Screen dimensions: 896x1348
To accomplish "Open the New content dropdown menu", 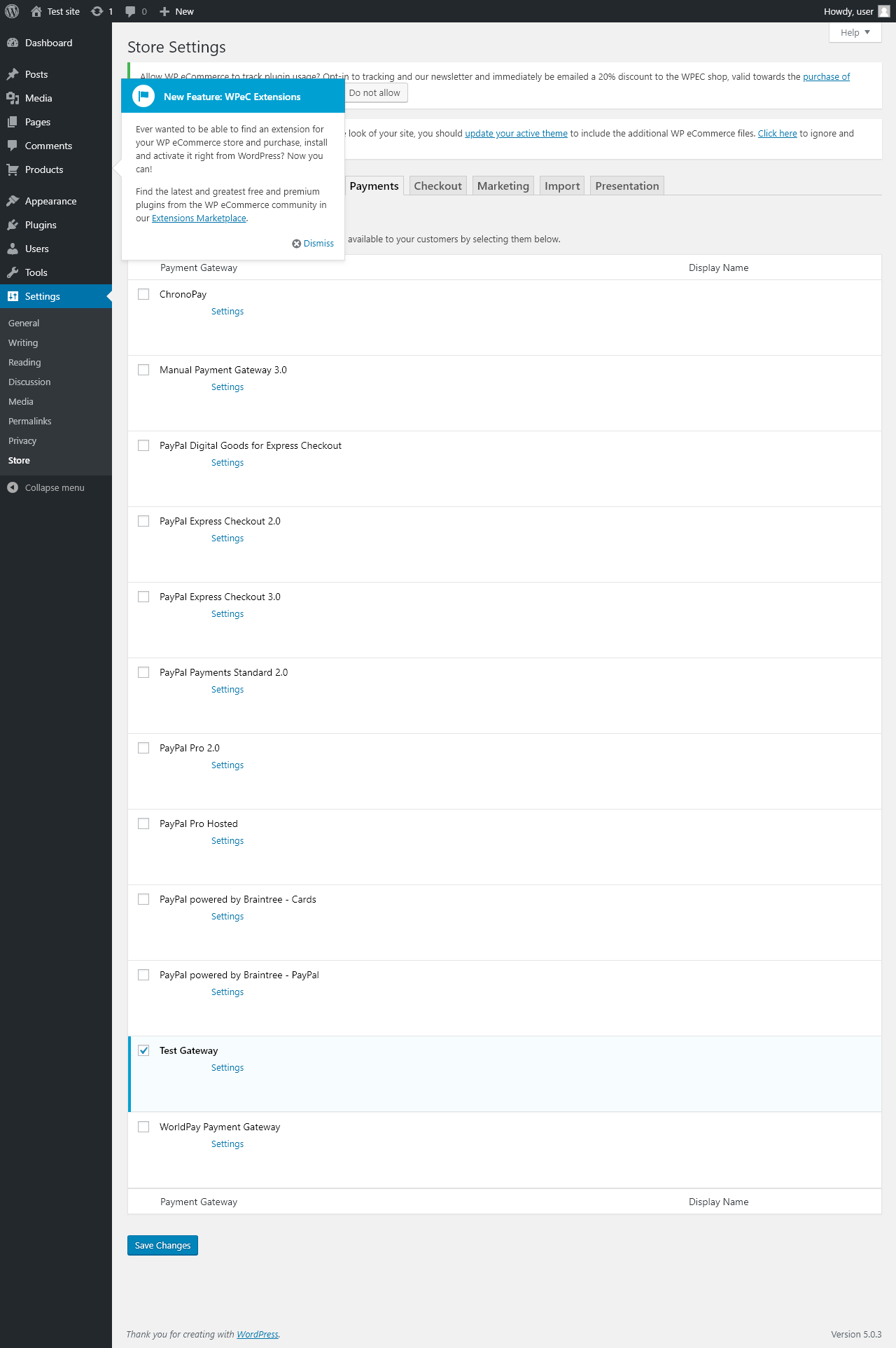I will (x=176, y=11).
